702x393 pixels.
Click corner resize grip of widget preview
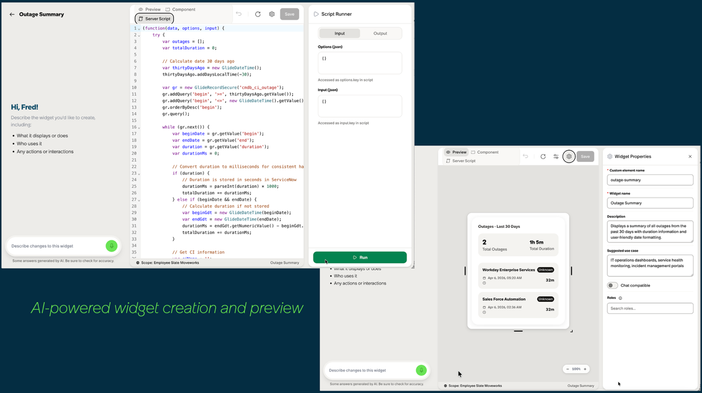point(571,331)
